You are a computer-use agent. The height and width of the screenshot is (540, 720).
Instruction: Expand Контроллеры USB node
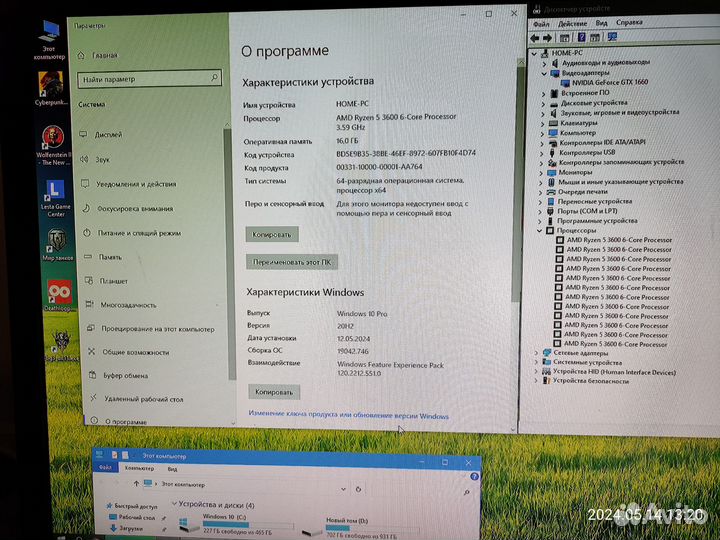click(542, 153)
